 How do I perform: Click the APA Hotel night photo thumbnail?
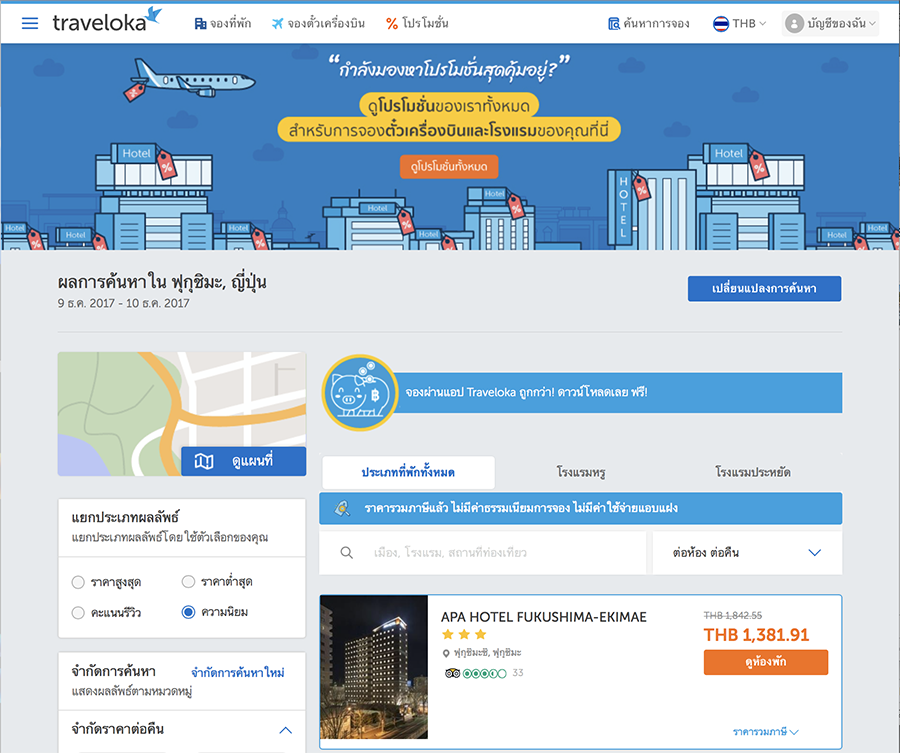[374, 667]
